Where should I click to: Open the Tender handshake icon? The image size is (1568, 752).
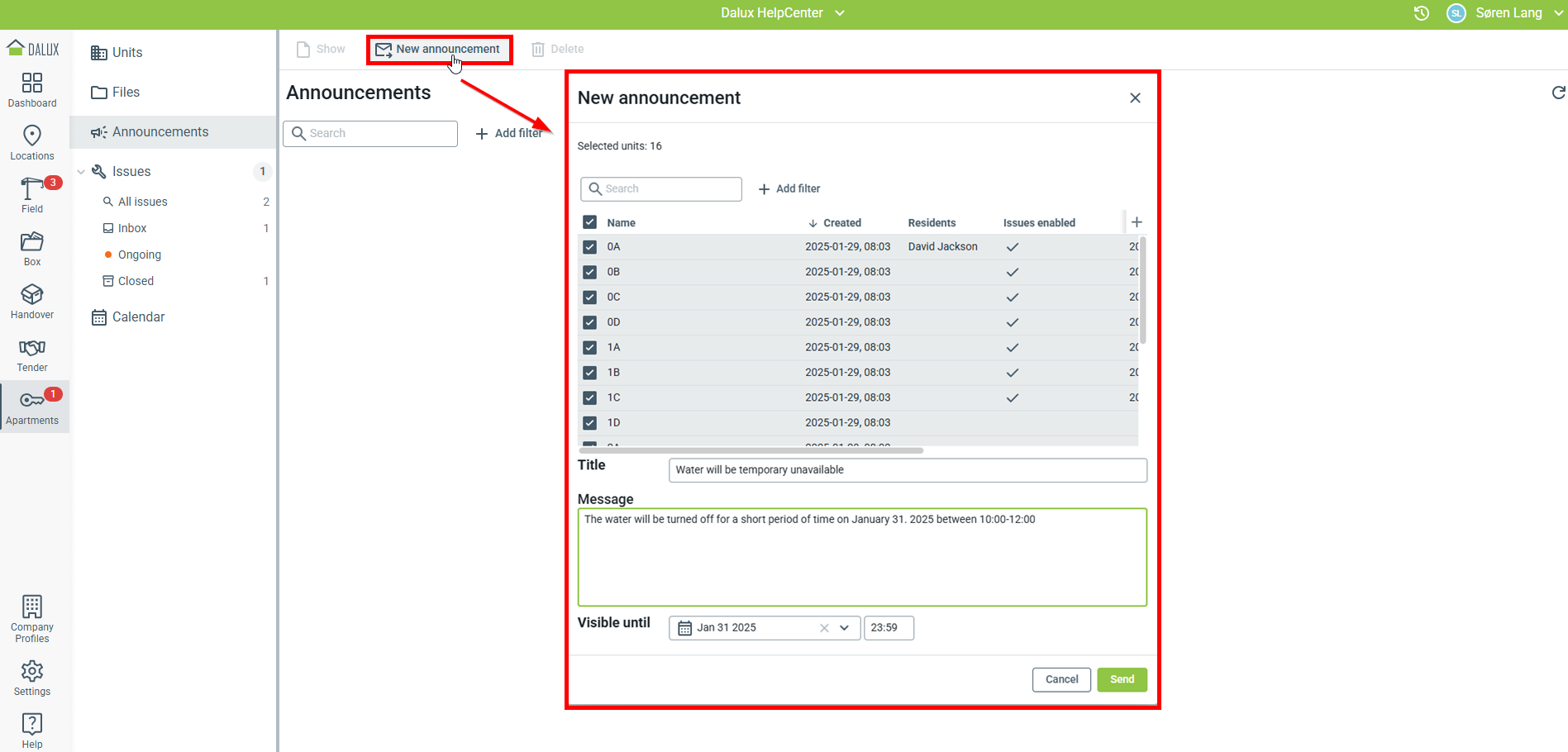tap(32, 348)
